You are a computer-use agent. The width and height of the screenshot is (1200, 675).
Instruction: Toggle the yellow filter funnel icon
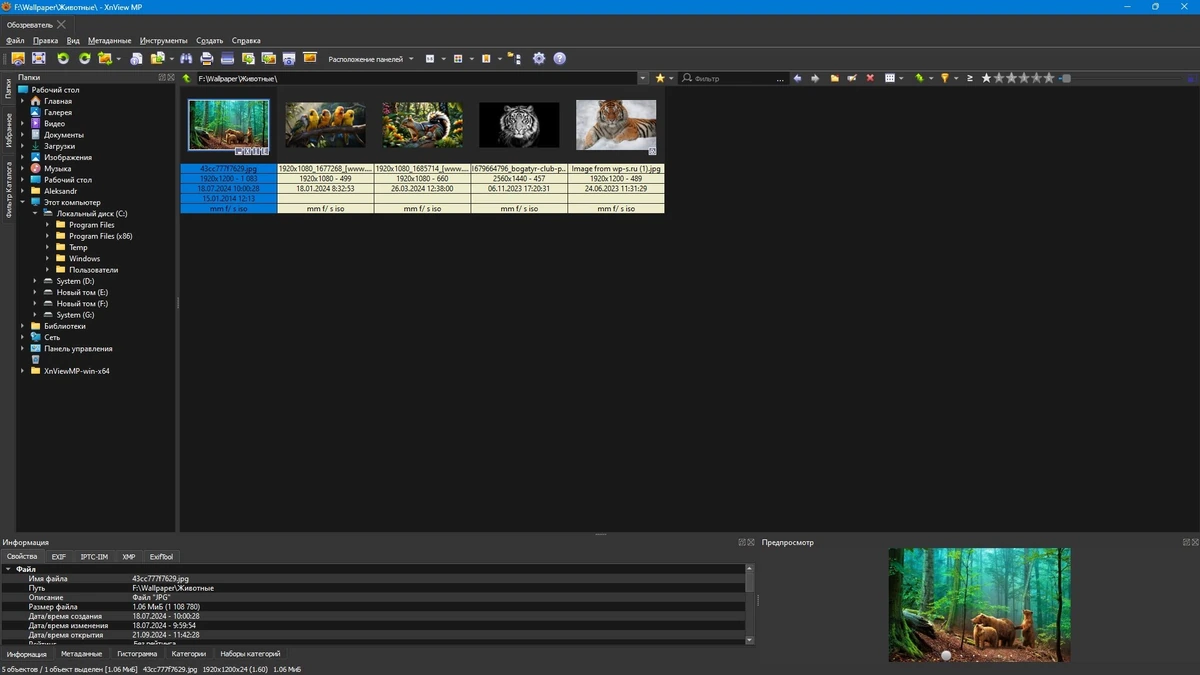click(x=944, y=78)
